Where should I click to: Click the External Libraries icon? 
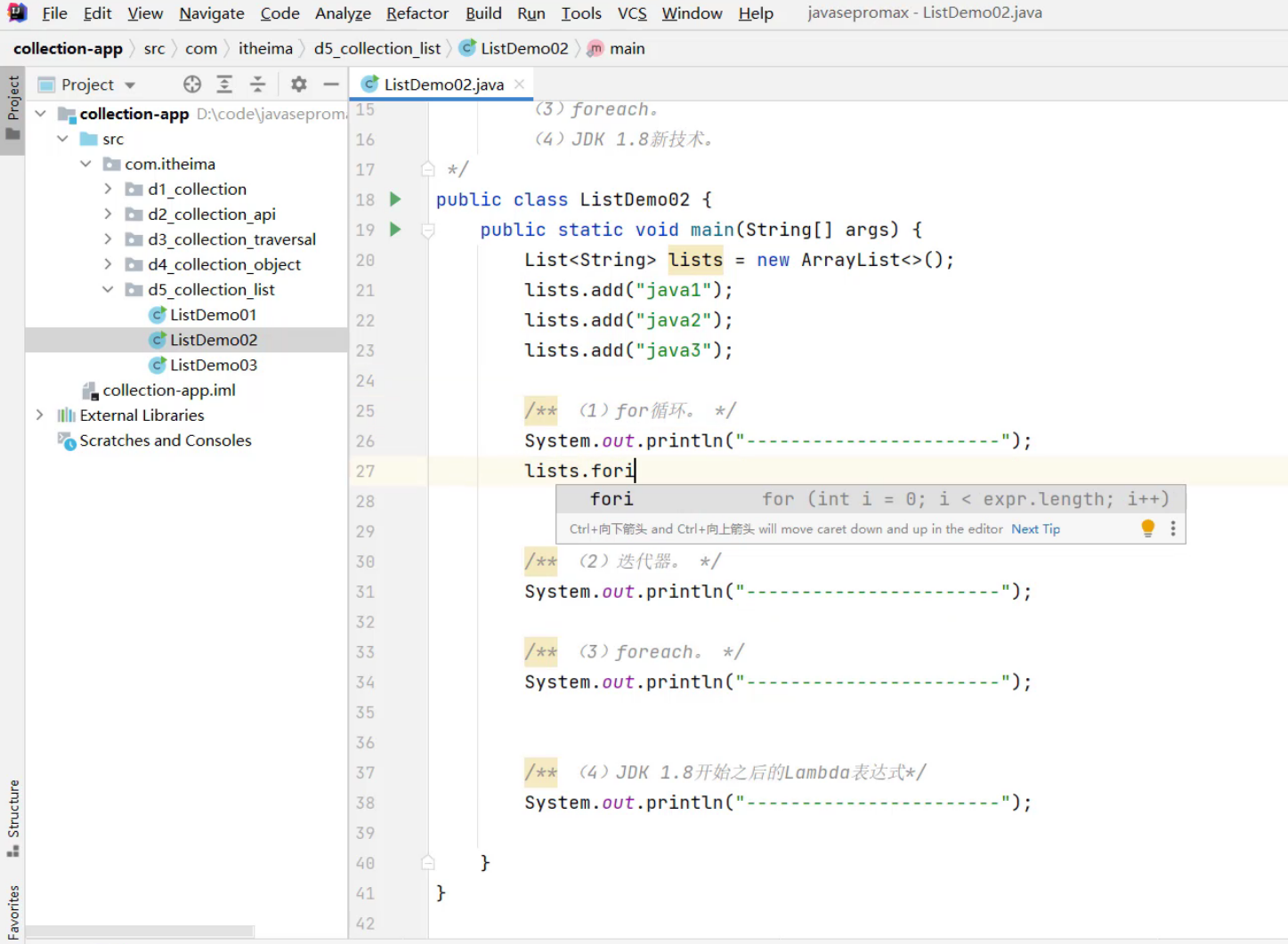click(66, 416)
